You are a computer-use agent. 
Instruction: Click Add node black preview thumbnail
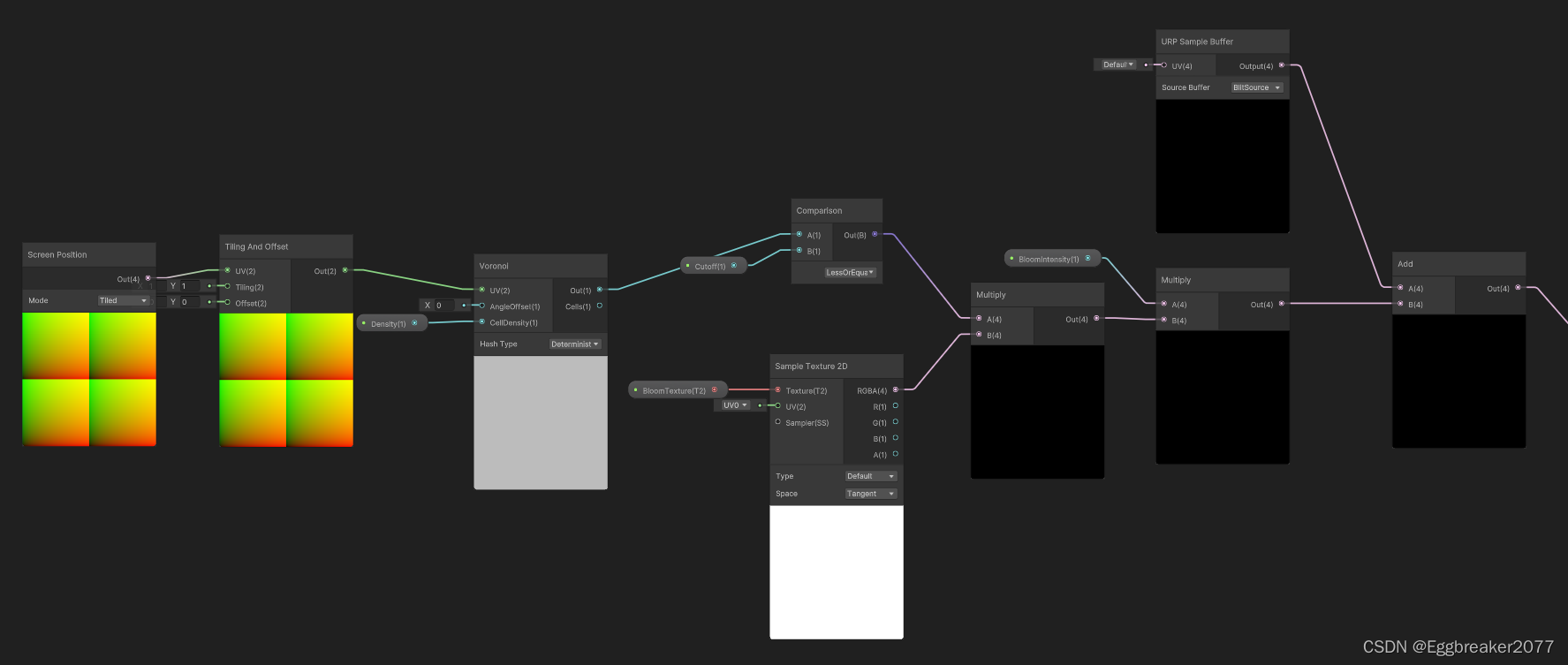pos(1459,381)
